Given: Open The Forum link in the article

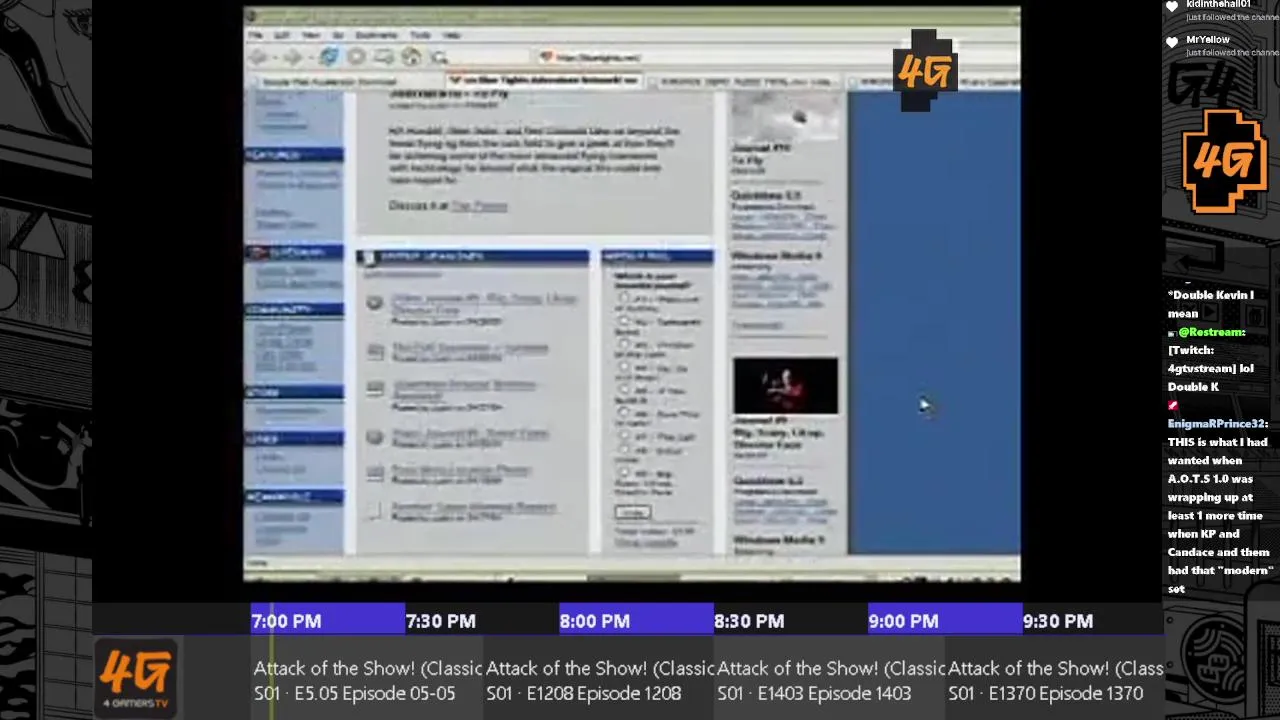Looking at the screenshot, I should point(479,206).
